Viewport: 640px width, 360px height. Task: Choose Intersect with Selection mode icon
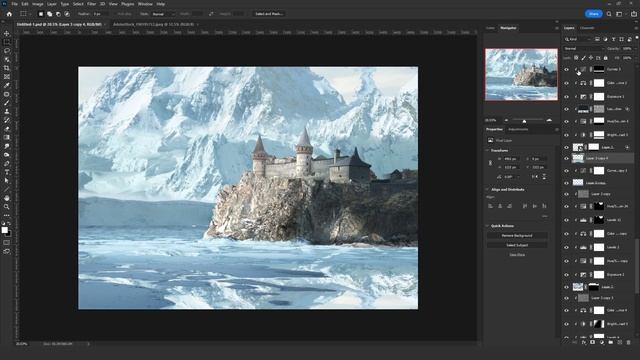click(67, 14)
